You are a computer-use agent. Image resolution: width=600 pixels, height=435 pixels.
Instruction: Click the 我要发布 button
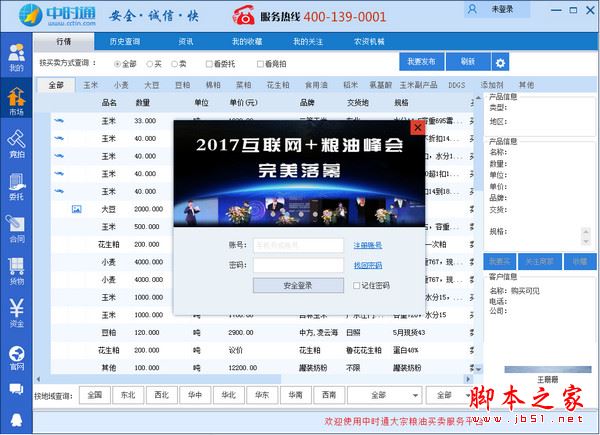tap(422, 62)
